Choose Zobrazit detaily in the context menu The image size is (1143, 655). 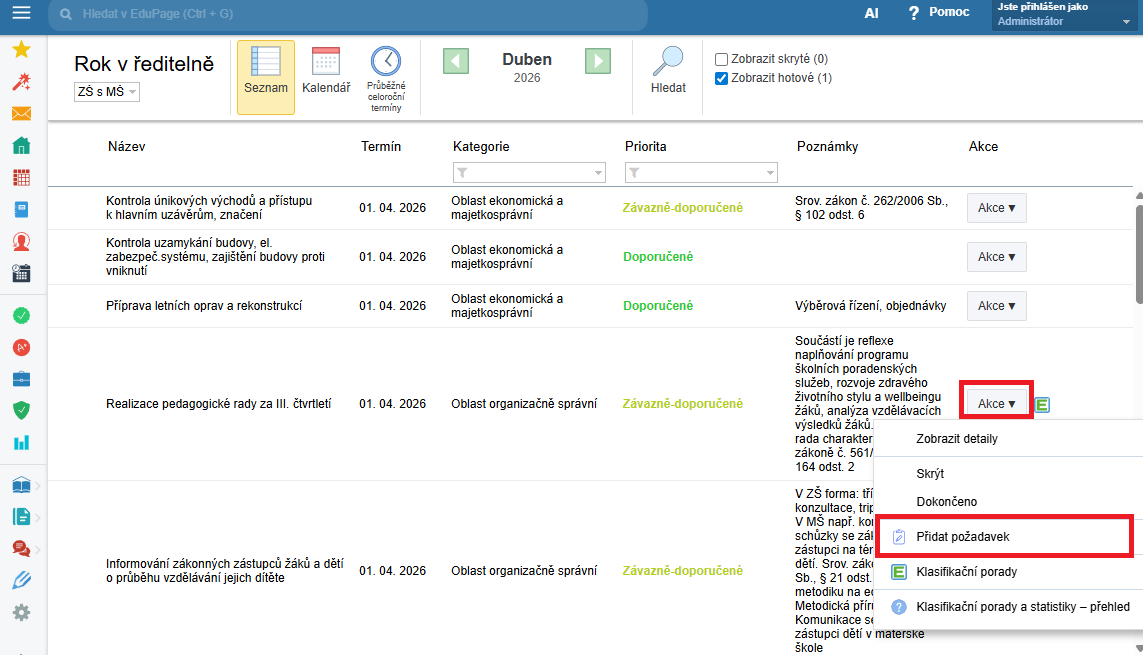[x=956, y=439]
